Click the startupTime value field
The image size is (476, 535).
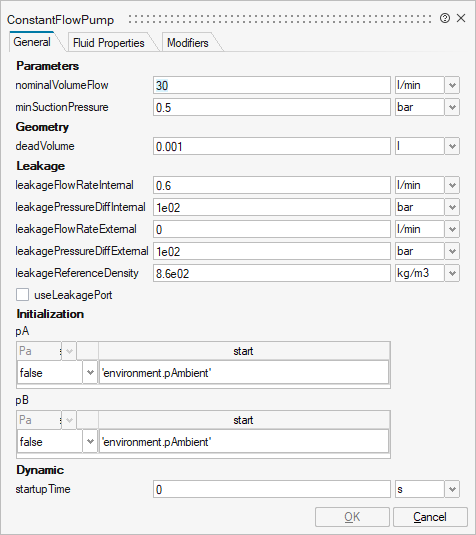272,490
